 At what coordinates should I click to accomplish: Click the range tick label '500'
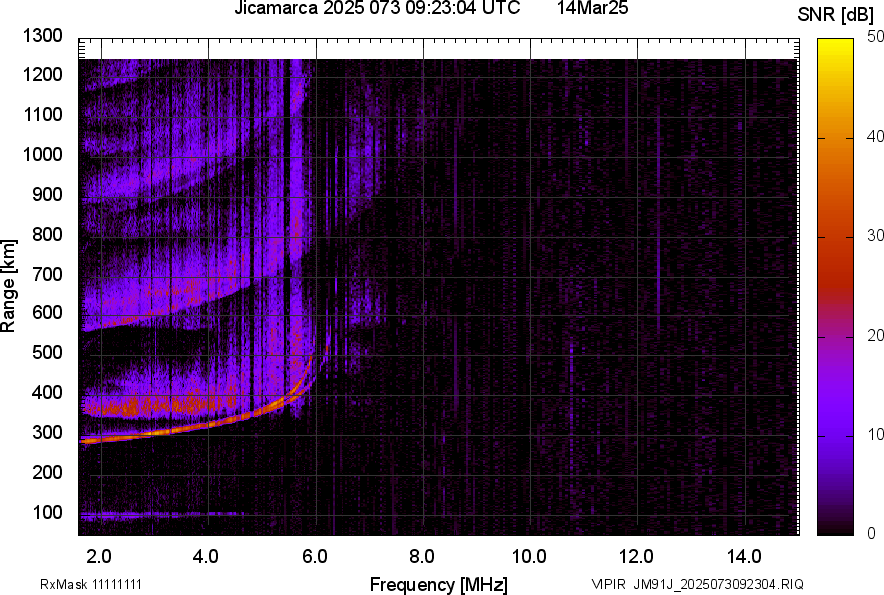(47, 352)
